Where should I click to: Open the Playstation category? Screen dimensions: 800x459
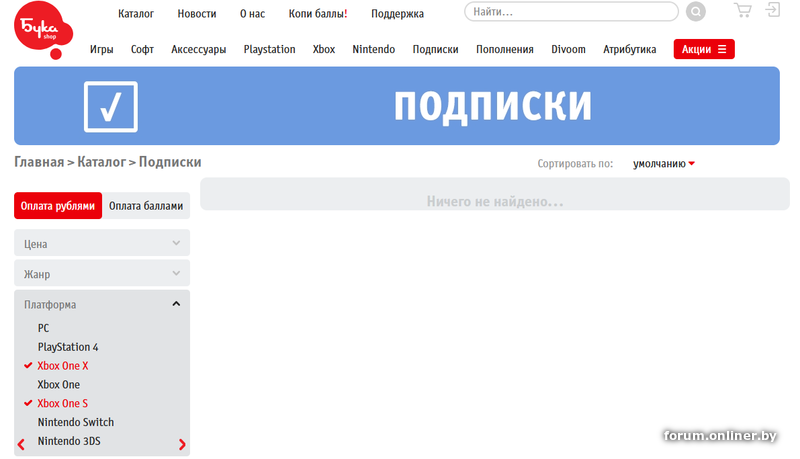pyautogui.click(x=269, y=49)
